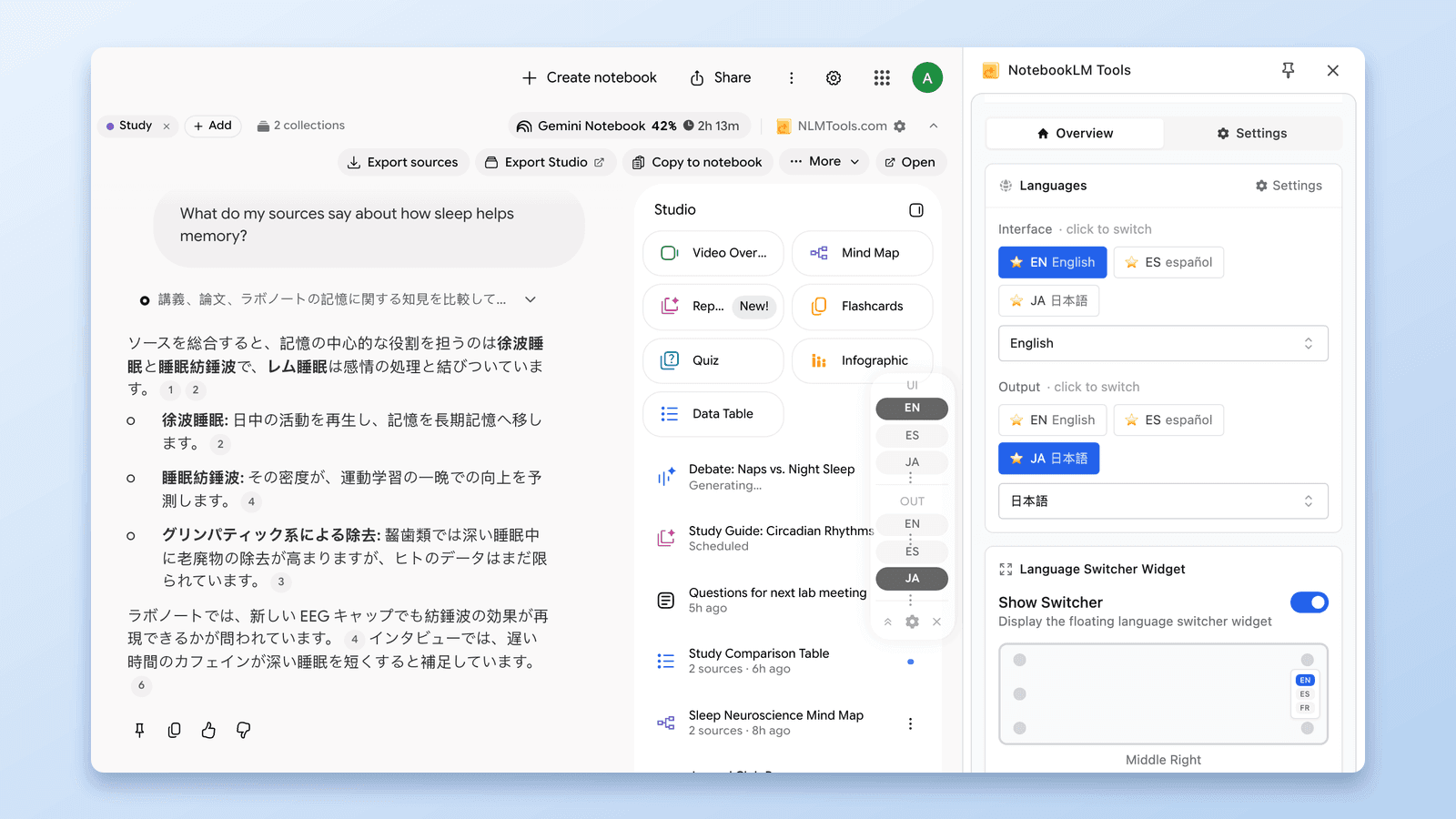
Task: Open options for Sleep Neuroscience Mind Map
Action: click(910, 723)
